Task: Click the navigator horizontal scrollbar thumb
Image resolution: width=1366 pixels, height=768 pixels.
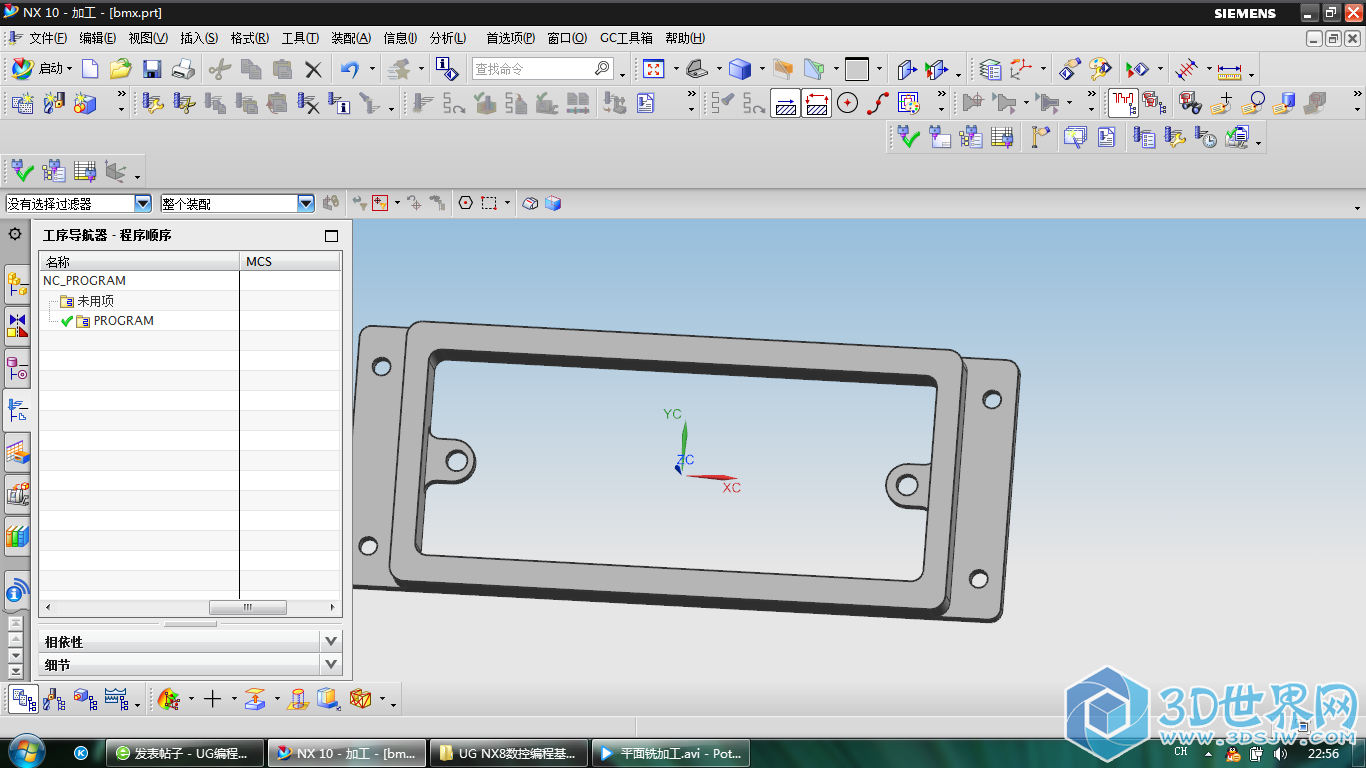Action: (247, 607)
